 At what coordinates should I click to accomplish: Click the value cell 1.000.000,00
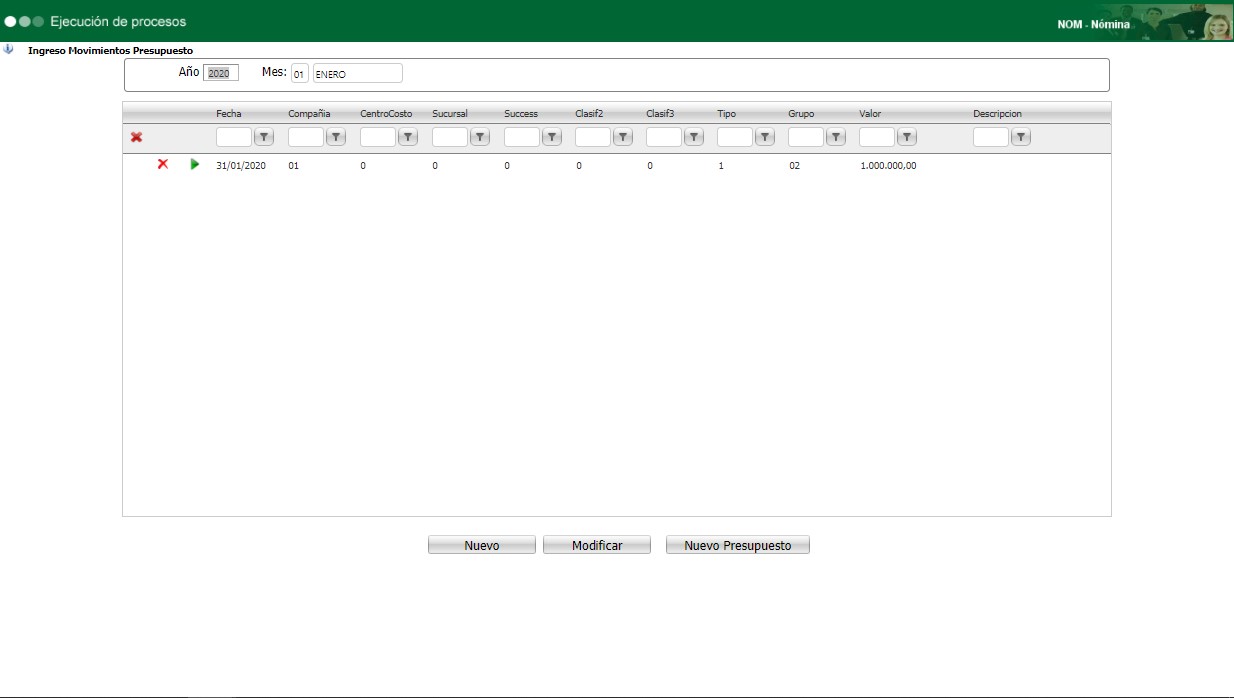coord(888,166)
